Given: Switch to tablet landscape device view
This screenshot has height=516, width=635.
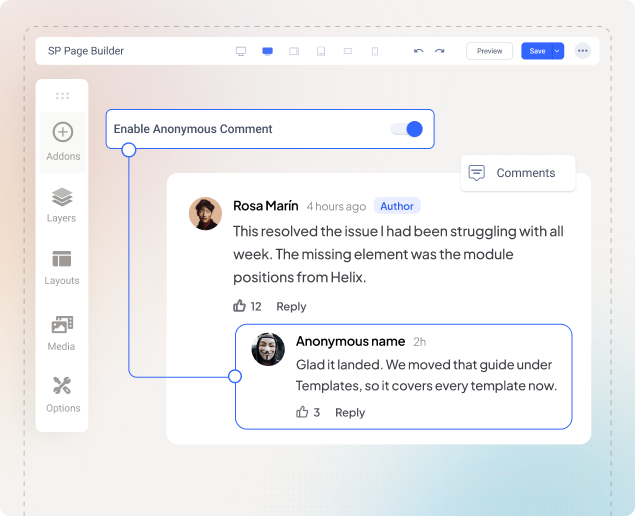Looking at the screenshot, I should point(294,51).
